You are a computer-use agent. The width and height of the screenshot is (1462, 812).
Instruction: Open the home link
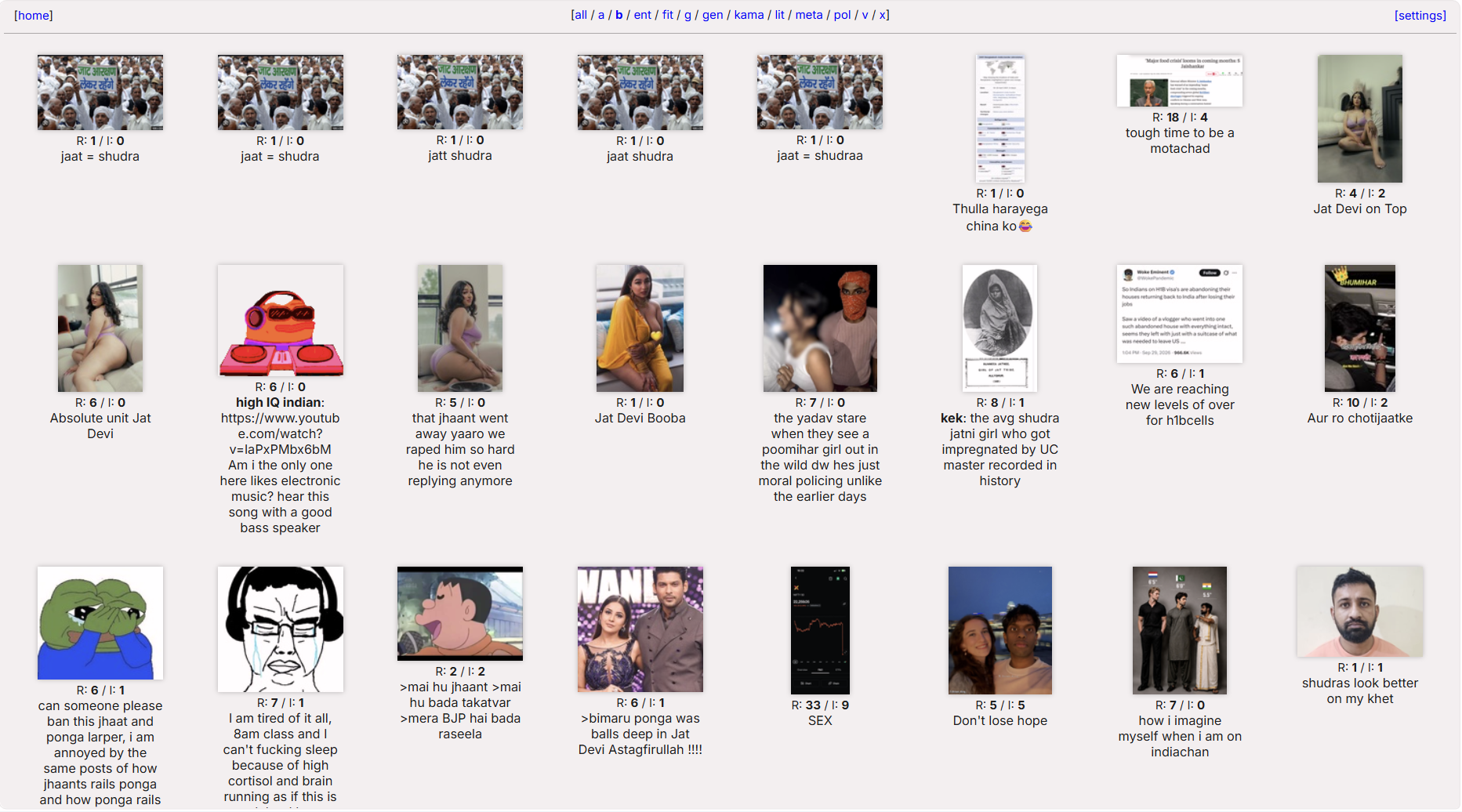click(34, 16)
